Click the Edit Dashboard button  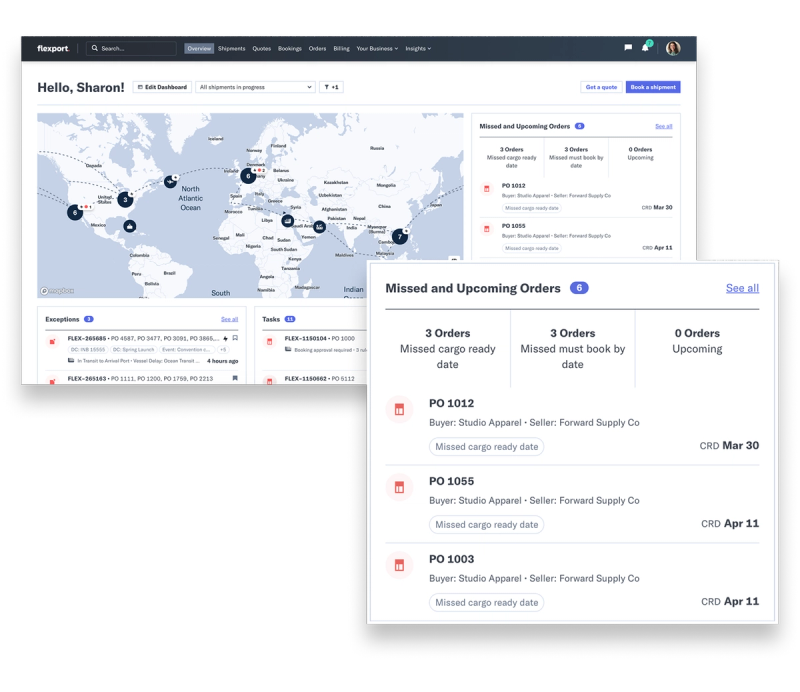162,87
